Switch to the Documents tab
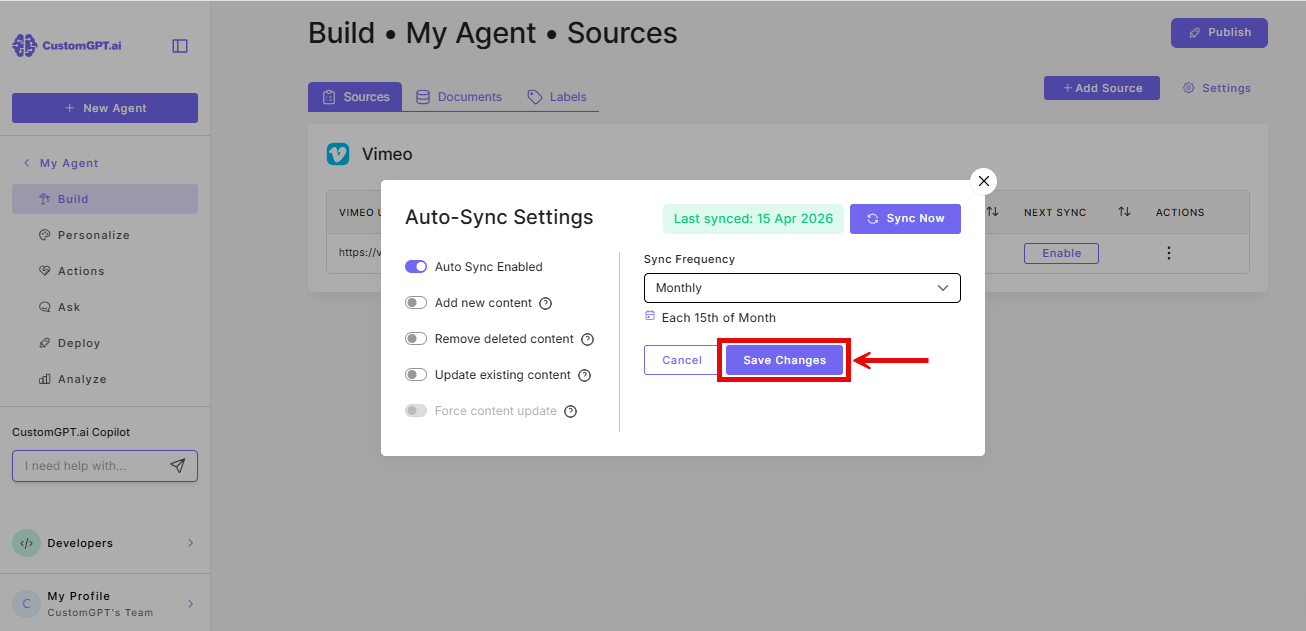Screen dimensions: 1306x631 [x=458, y=96]
